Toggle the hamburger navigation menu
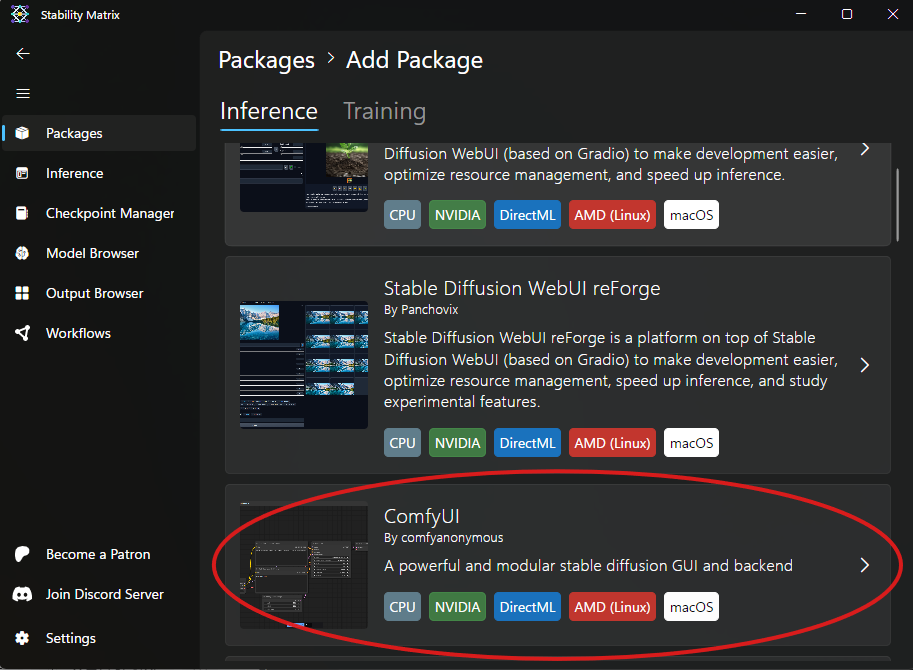The height and width of the screenshot is (670, 913). pos(23,94)
